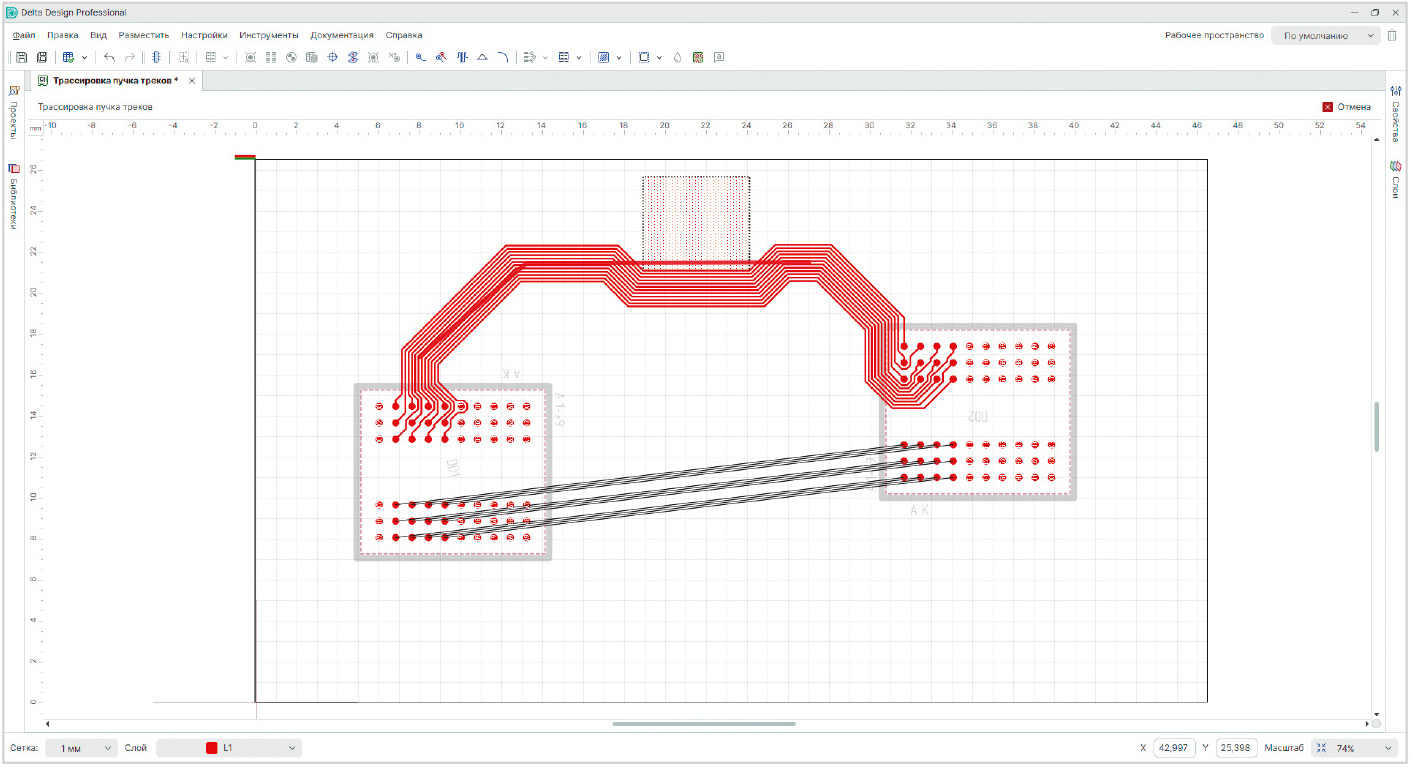Open the Свойства side panel
Screen dimensions: 1412x769
click(x=1395, y=113)
